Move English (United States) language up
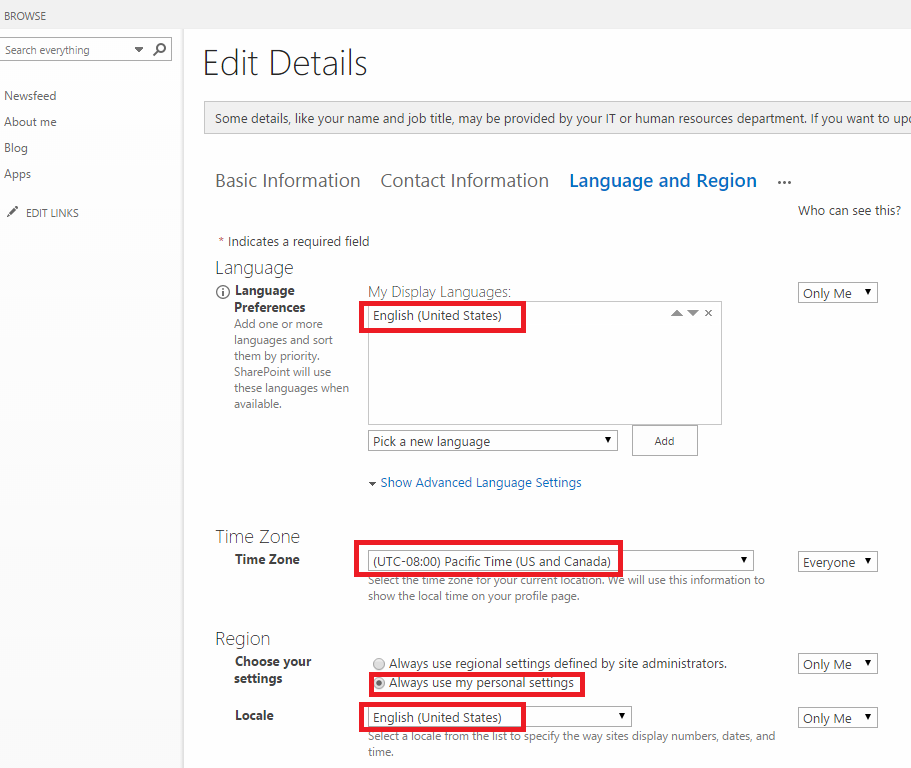This screenshot has height=768, width=911. click(x=676, y=313)
